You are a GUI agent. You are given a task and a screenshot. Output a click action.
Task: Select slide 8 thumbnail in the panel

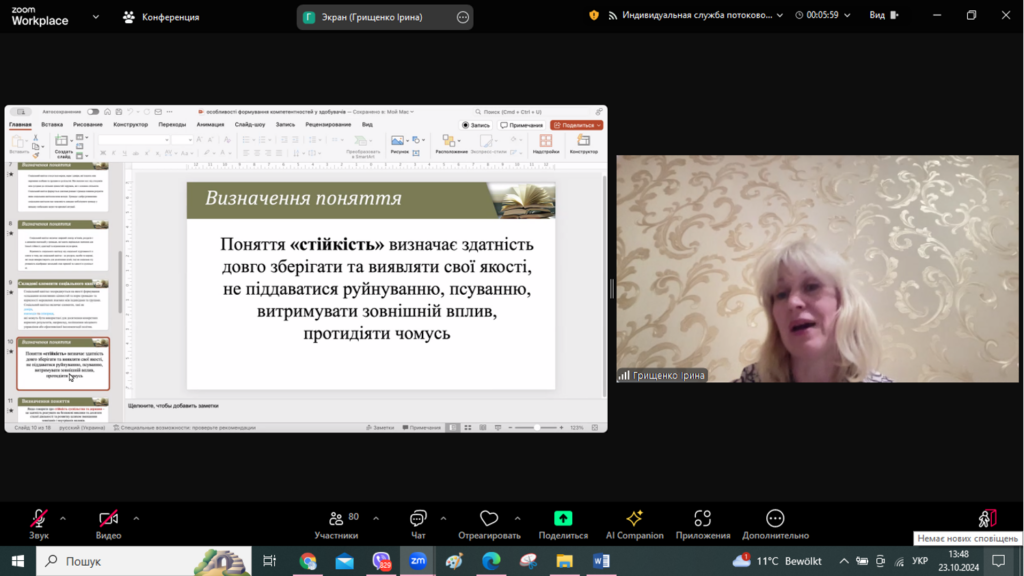tap(63, 246)
